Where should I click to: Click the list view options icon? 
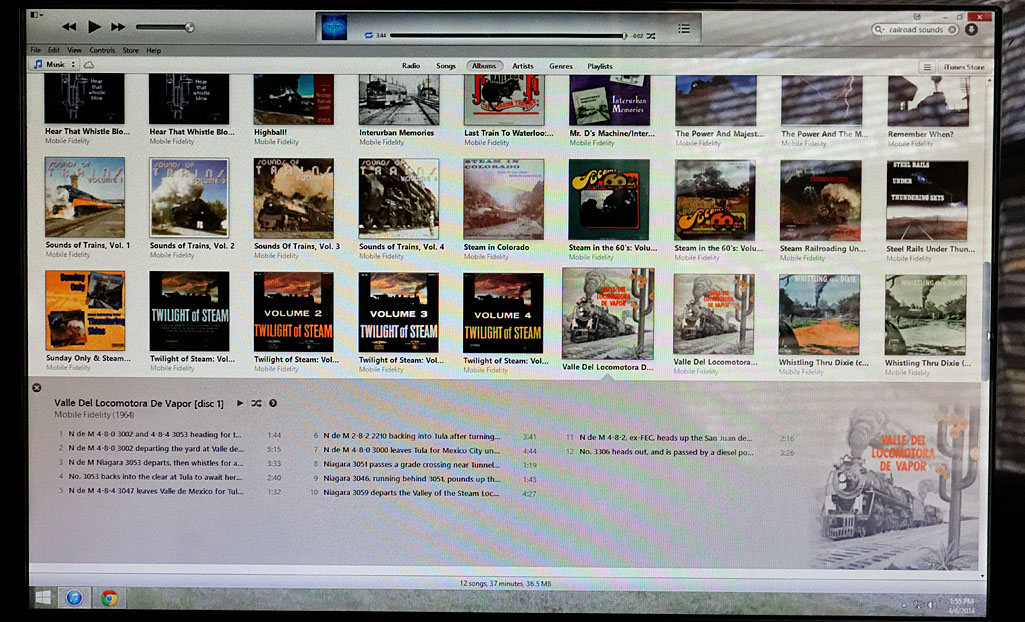coord(927,67)
